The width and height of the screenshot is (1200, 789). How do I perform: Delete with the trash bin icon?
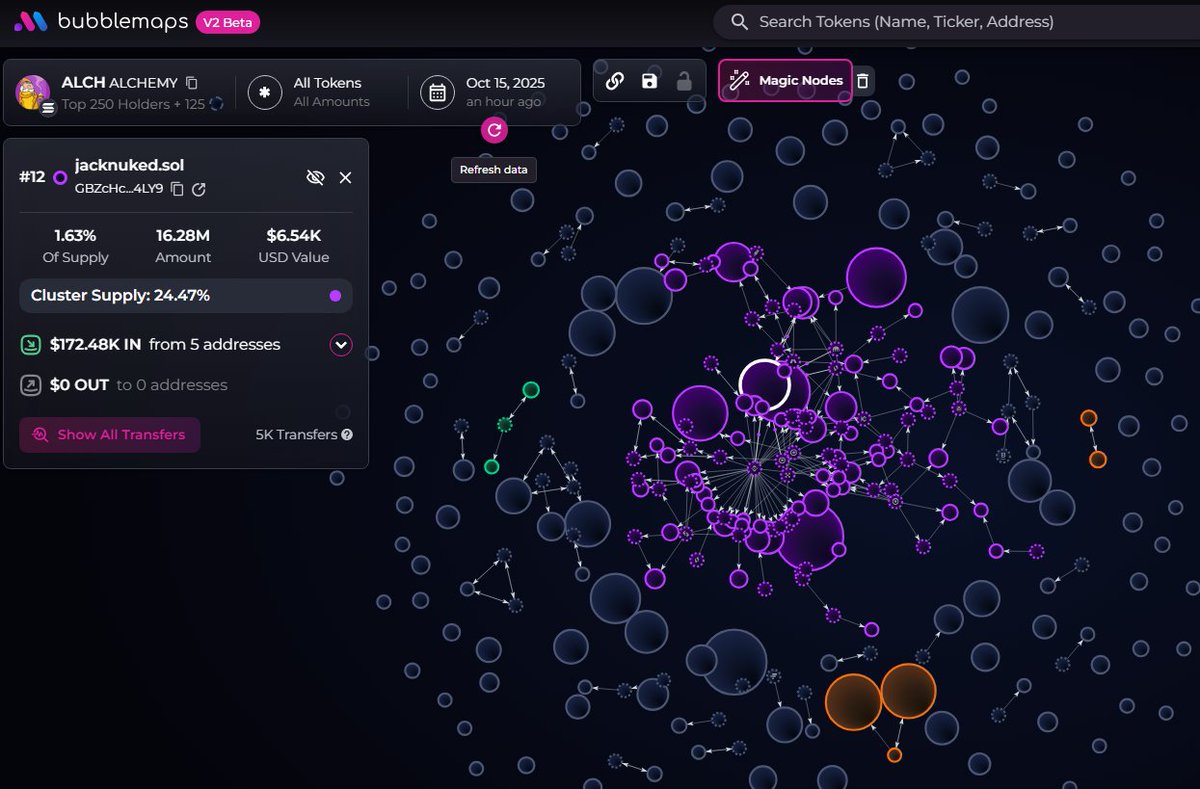click(x=863, y=81)
